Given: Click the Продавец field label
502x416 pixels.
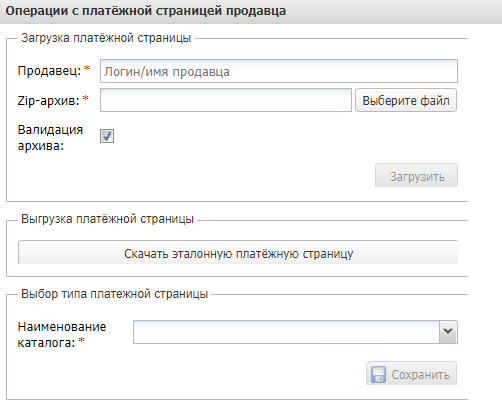Looking at the screenshot, I should (x=49, y=71).
